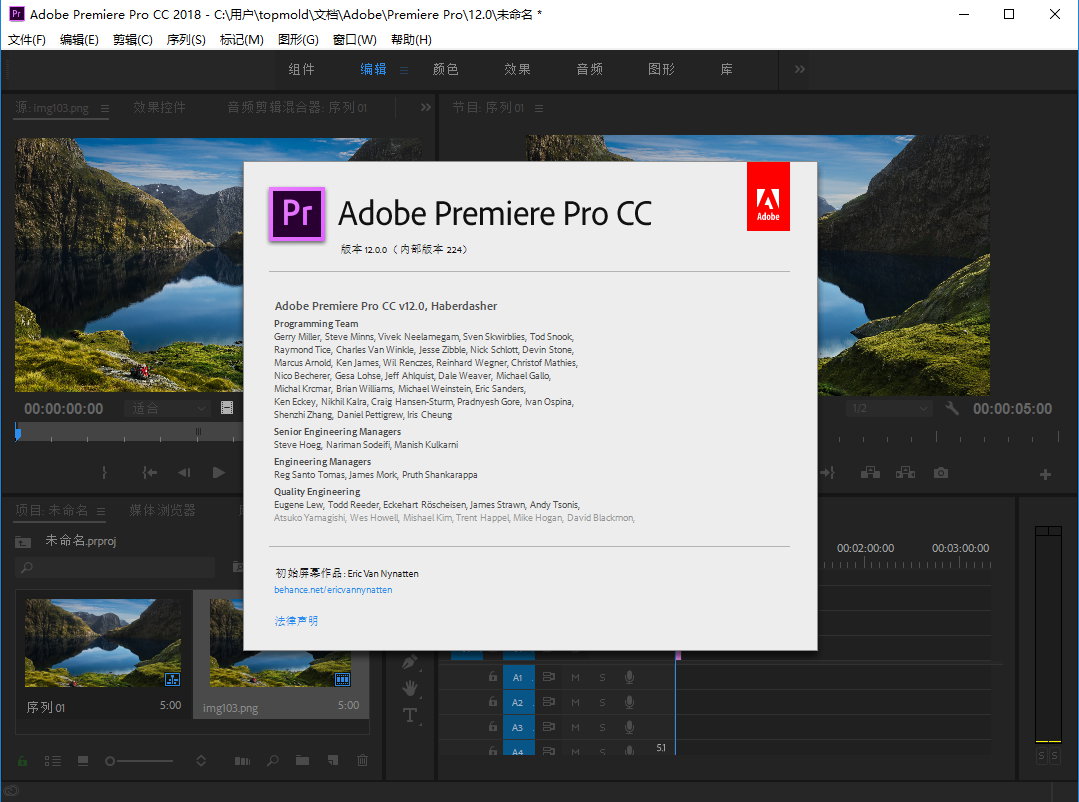Open 法律声明 legal notice link
The width and height of the screenshot is (1079, 802).
[x=296, y=621]
